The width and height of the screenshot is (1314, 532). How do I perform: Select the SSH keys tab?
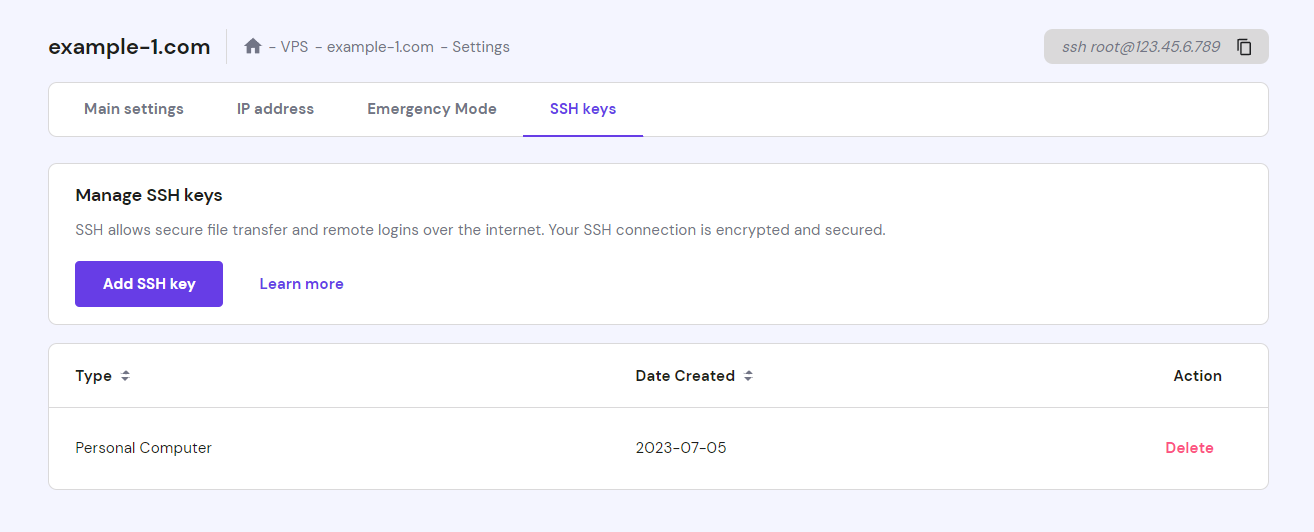[583, 109]
